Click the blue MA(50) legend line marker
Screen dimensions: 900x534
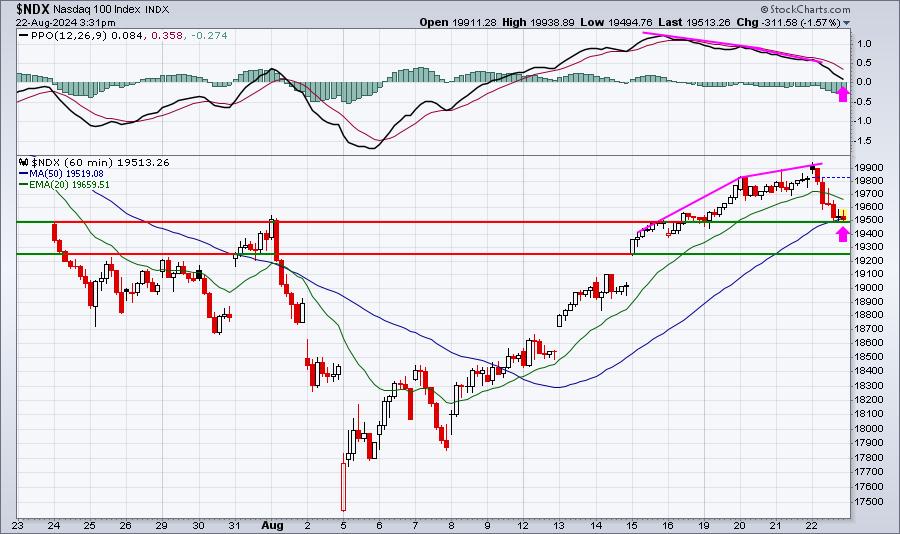point(24,173)
